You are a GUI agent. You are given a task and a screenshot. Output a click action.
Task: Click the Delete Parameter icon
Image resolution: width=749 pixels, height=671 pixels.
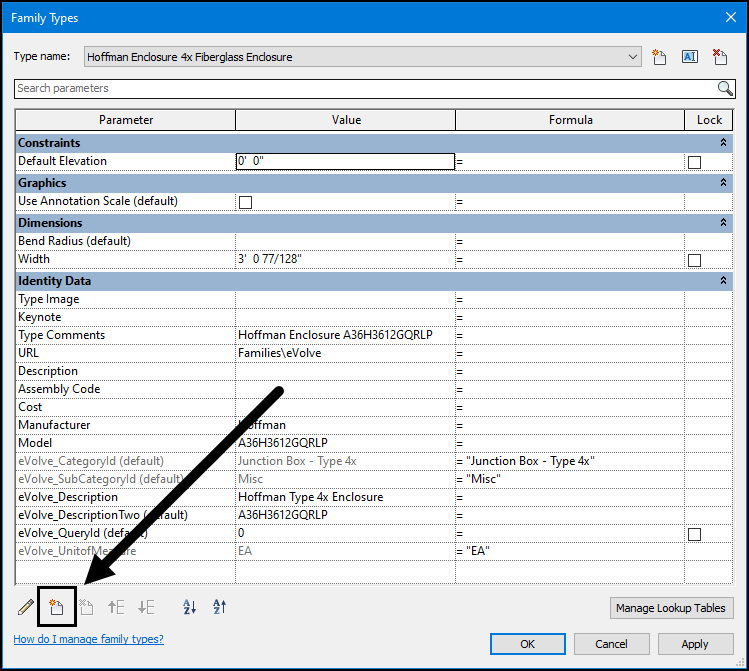click(x=86, y=607)
